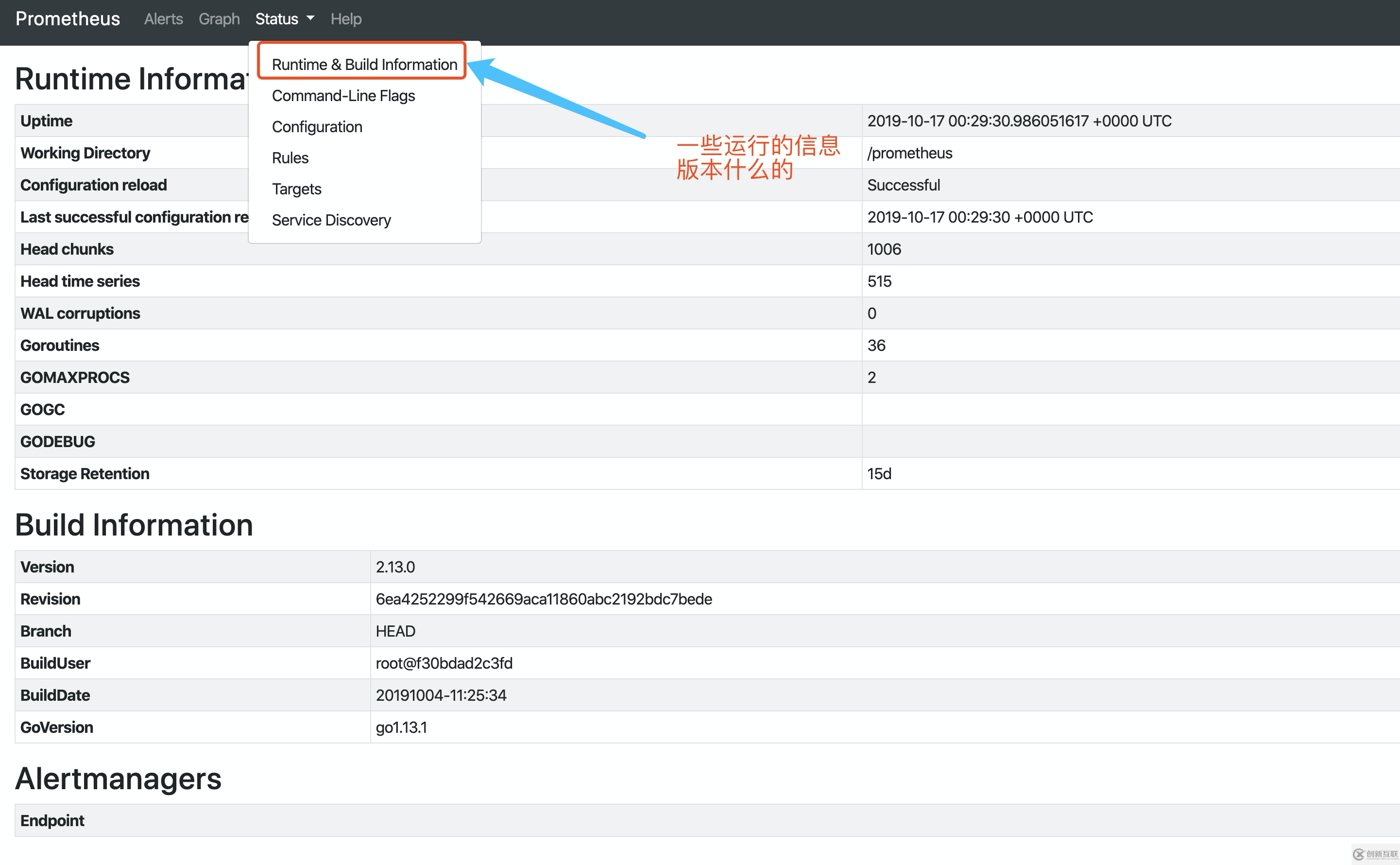Select Command-Line Flags from Status menu
This screenshot has height=865, width=1400.
tap(343, 96)
